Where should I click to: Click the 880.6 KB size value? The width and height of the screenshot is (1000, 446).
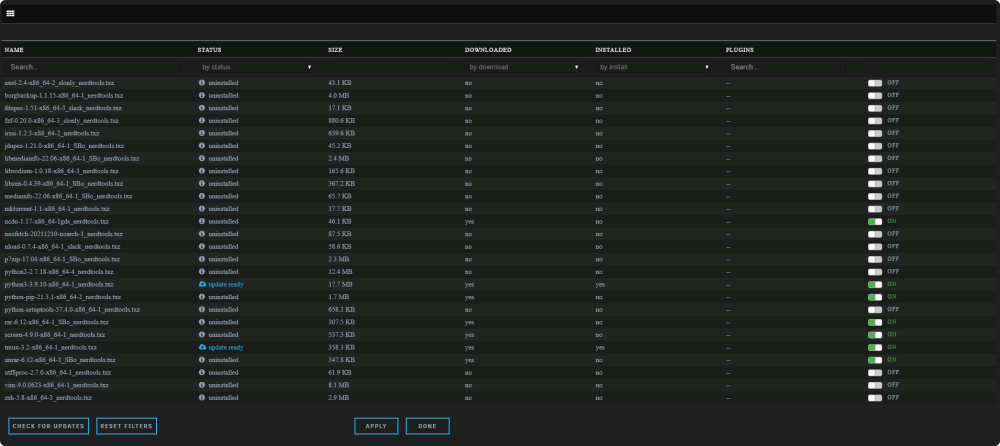coord(341,121)
